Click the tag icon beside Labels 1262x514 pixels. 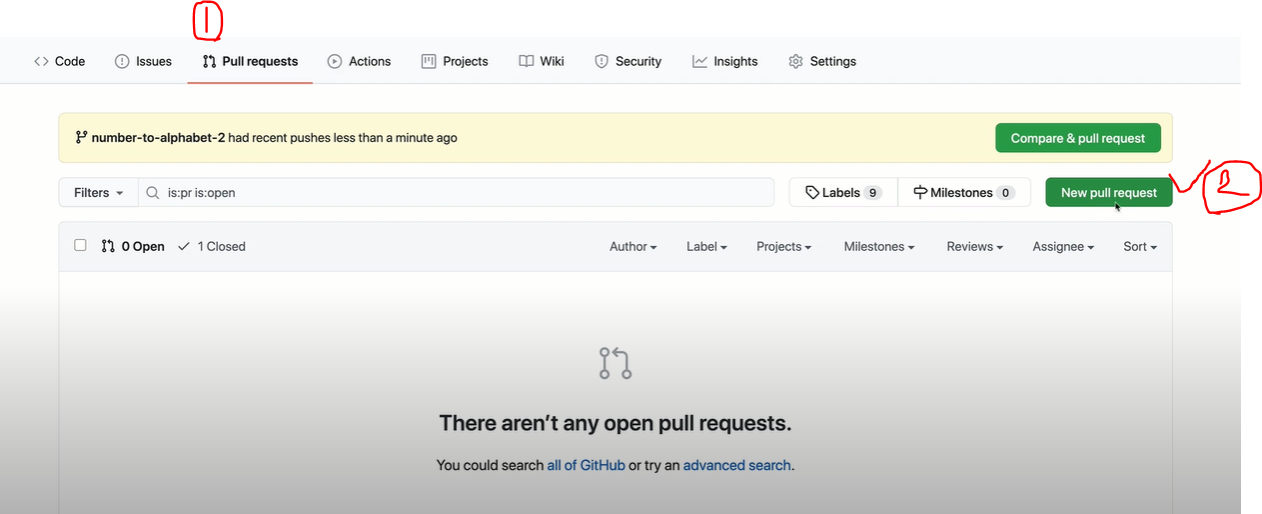(812, 192)
